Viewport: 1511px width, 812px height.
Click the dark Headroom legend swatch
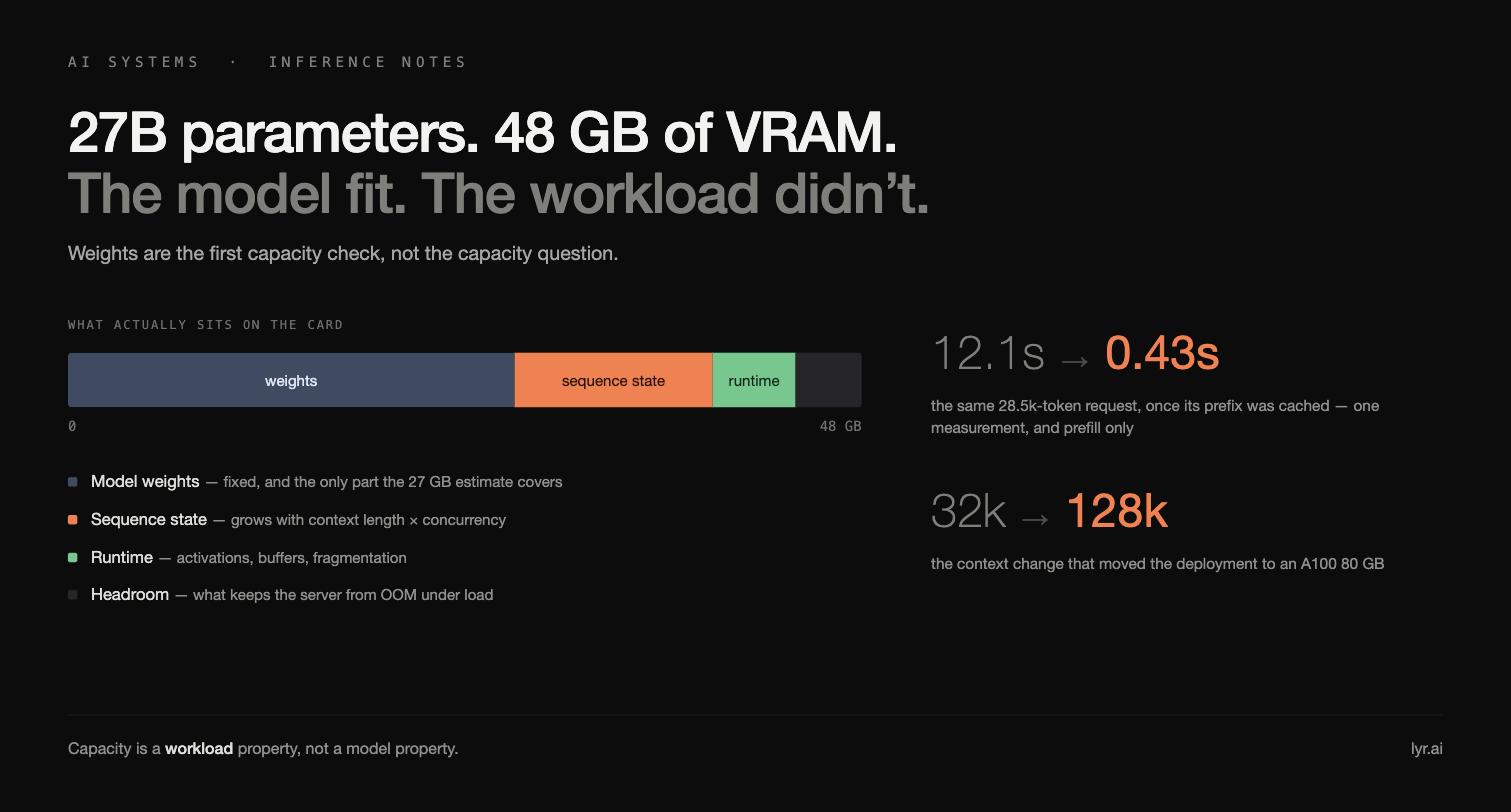pos(72,595)
